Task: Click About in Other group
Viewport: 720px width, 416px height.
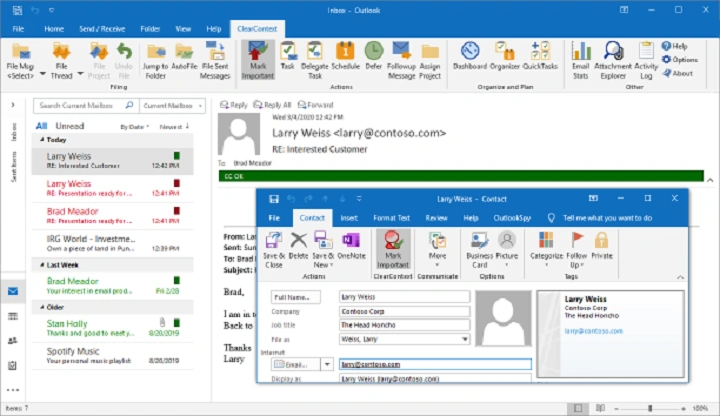Action: [x=678, y=73]
